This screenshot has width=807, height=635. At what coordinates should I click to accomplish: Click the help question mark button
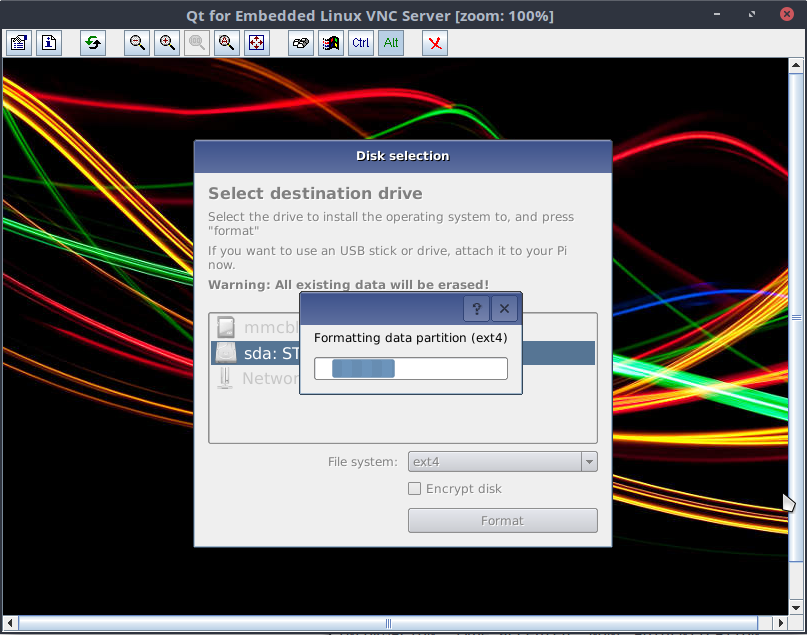pyautogui.click(x=477, y=308)
